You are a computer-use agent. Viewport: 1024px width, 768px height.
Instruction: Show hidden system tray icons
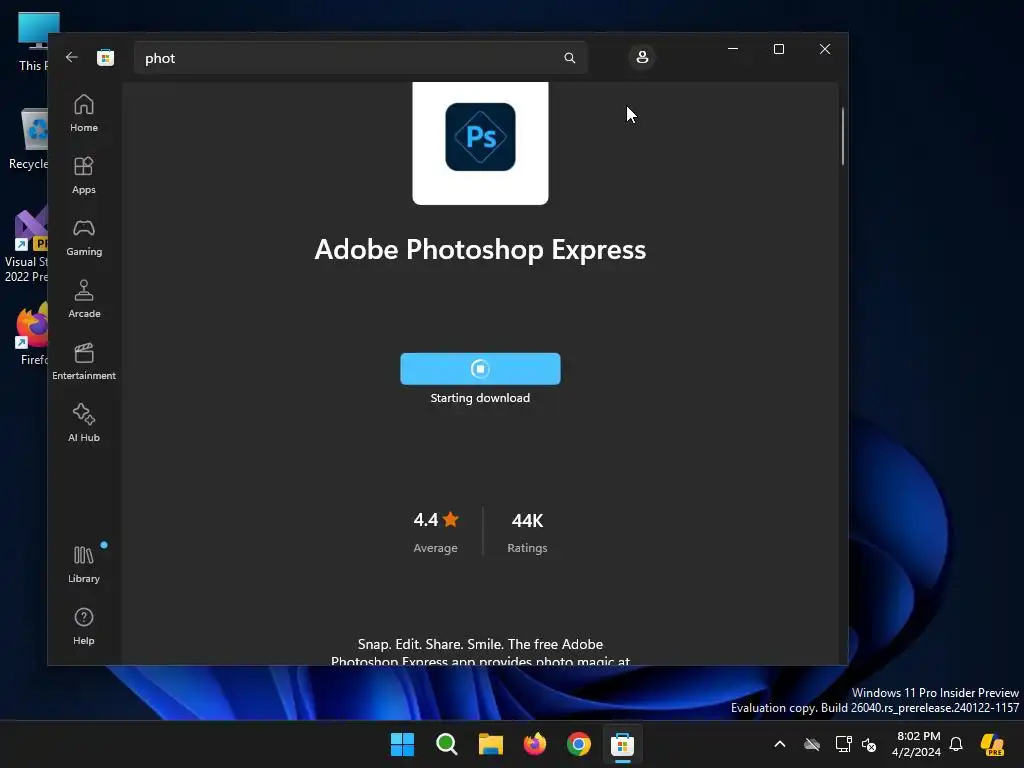click(x=780, y=744)
